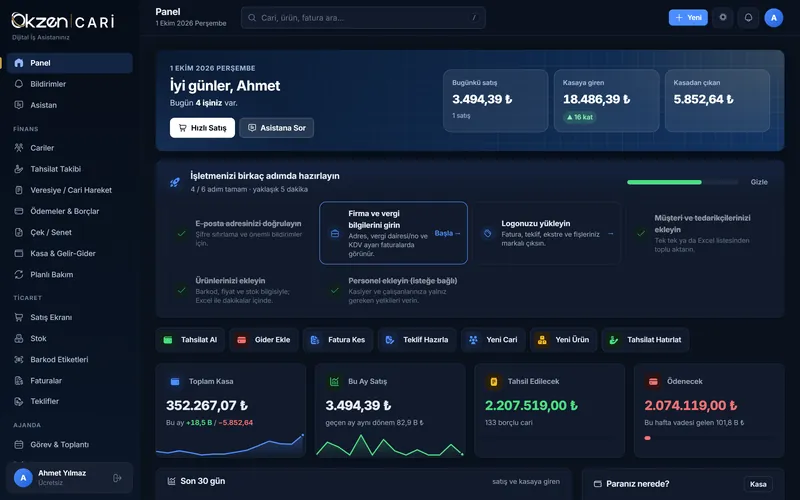This screenshot has width=800, height=500.
Task: Click the Toplam Kasa wallet icon
Action: 175,381
